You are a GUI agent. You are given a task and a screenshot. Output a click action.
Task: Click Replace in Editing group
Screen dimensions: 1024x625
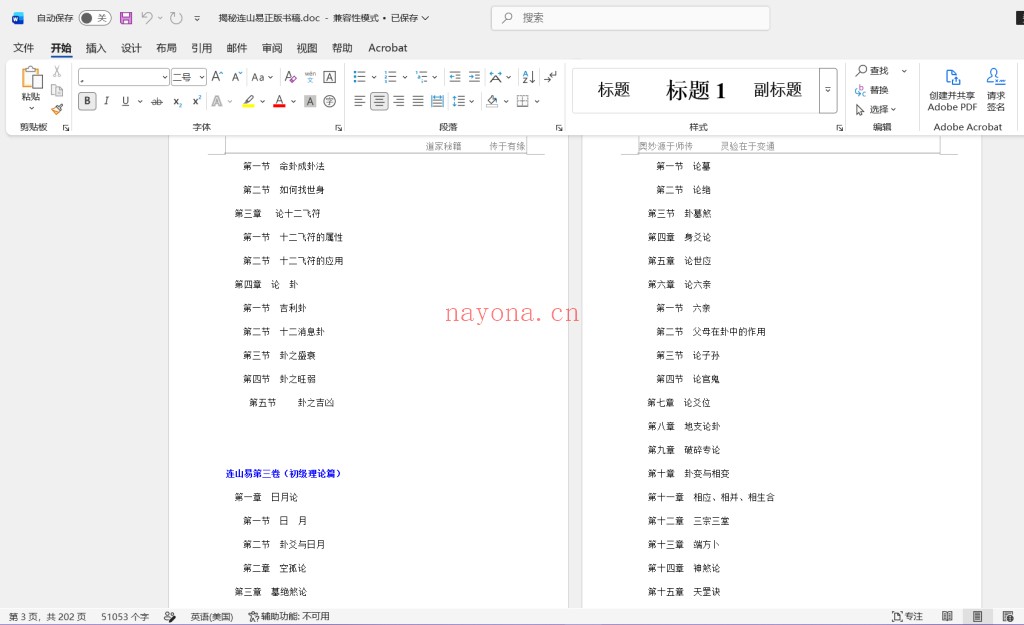[x=872, y=90]
